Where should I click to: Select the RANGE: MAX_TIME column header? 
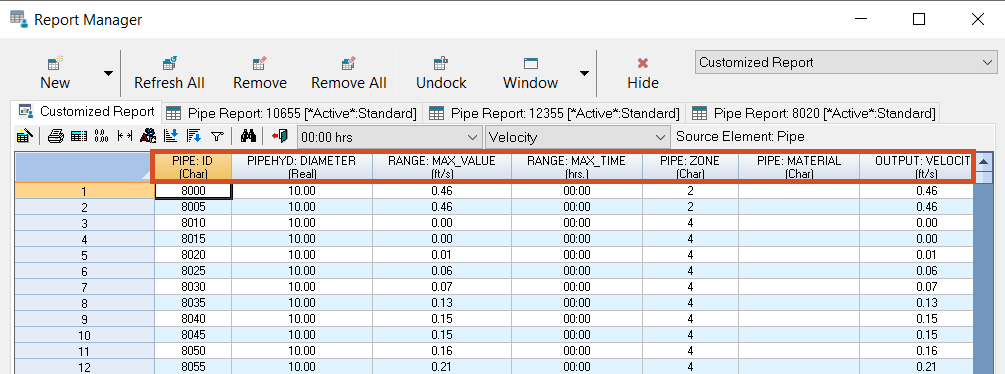point(576,167)
